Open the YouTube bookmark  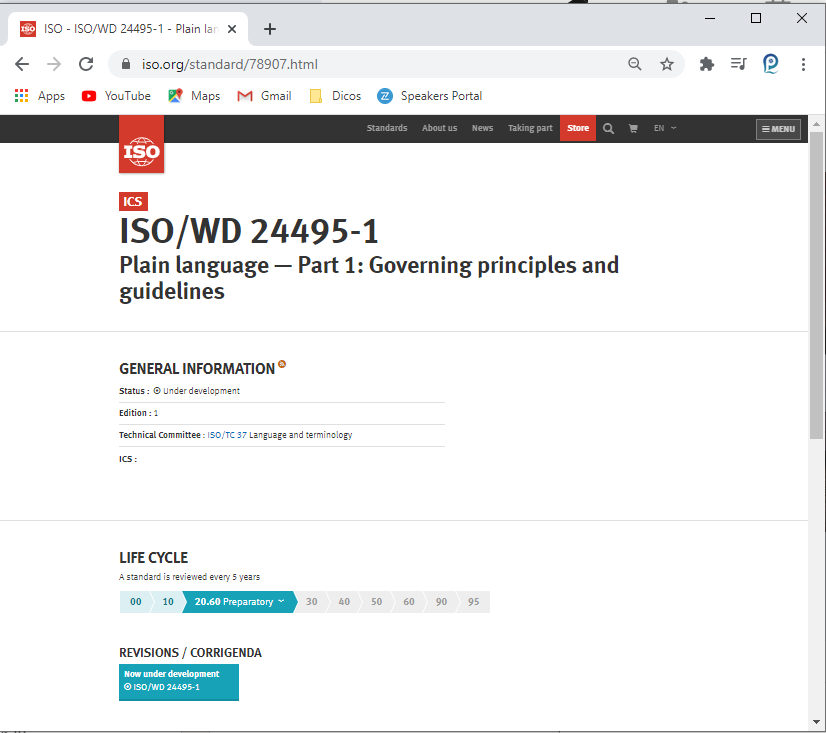point(116,96)
